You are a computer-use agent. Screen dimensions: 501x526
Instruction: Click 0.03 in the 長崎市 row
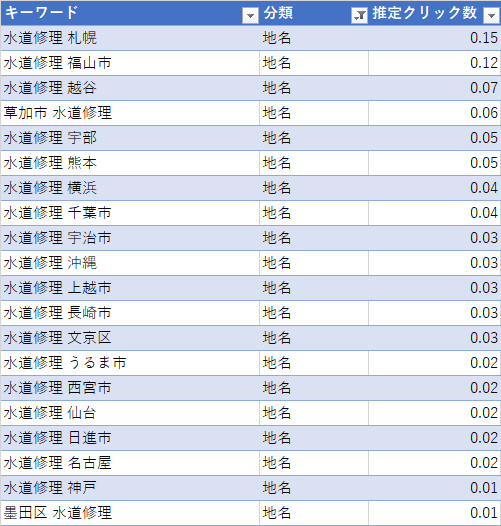(x=484, y=313)
